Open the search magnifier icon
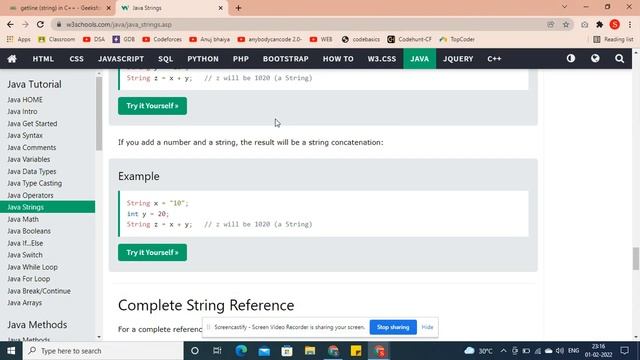640x360 pixels. tap(619, 58)
